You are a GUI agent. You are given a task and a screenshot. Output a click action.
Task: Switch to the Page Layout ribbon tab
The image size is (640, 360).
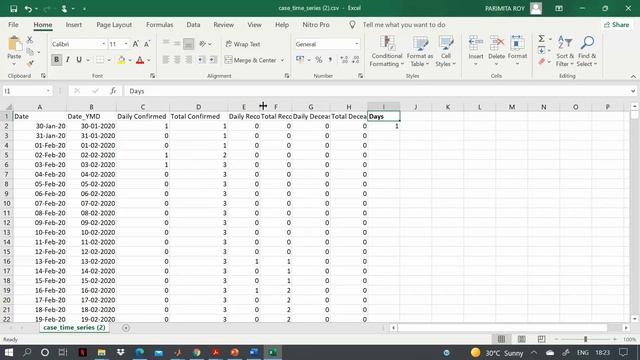(x=114, y=24)
